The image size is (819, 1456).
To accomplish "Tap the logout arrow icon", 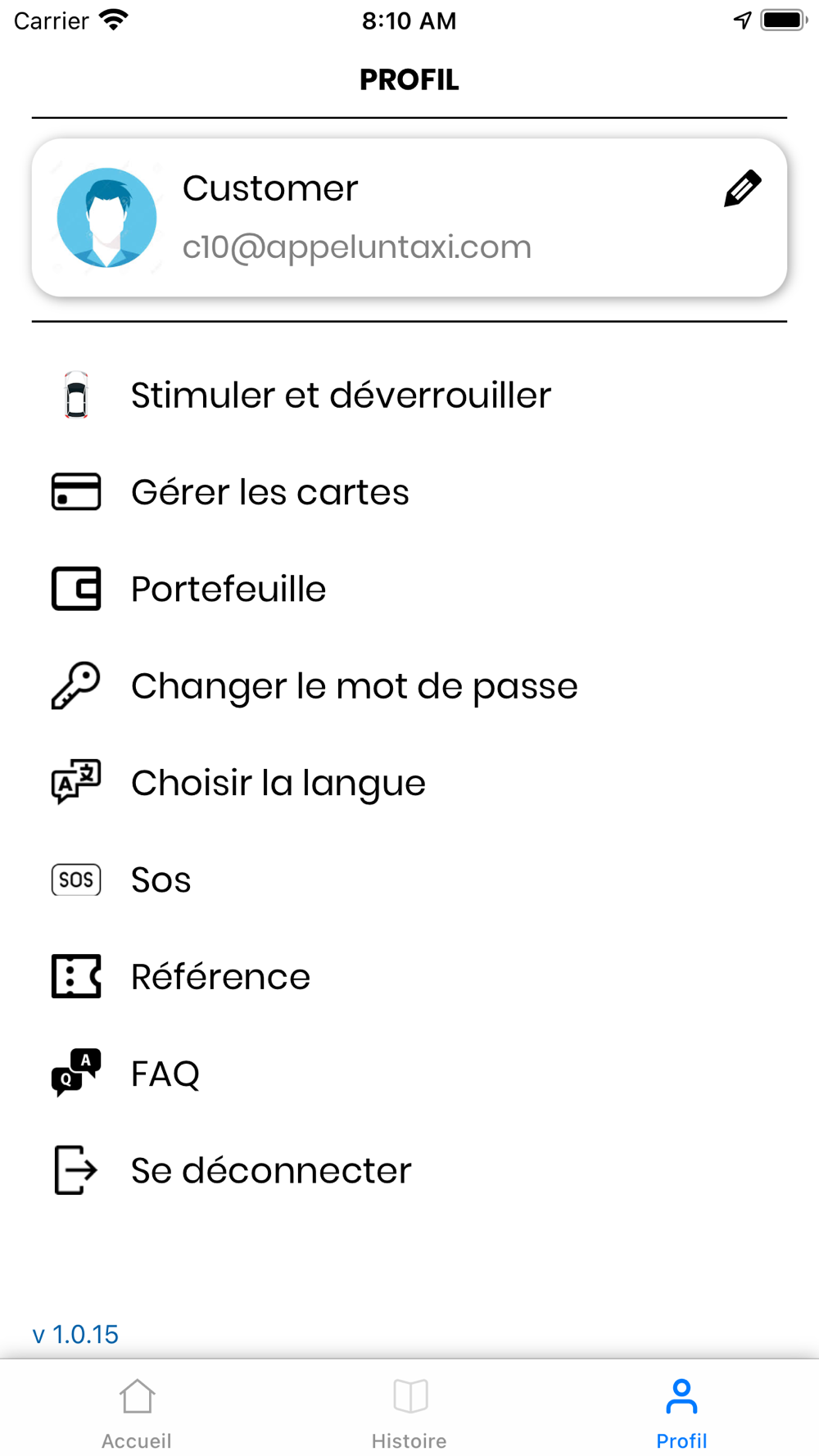I will point(76,1170).
